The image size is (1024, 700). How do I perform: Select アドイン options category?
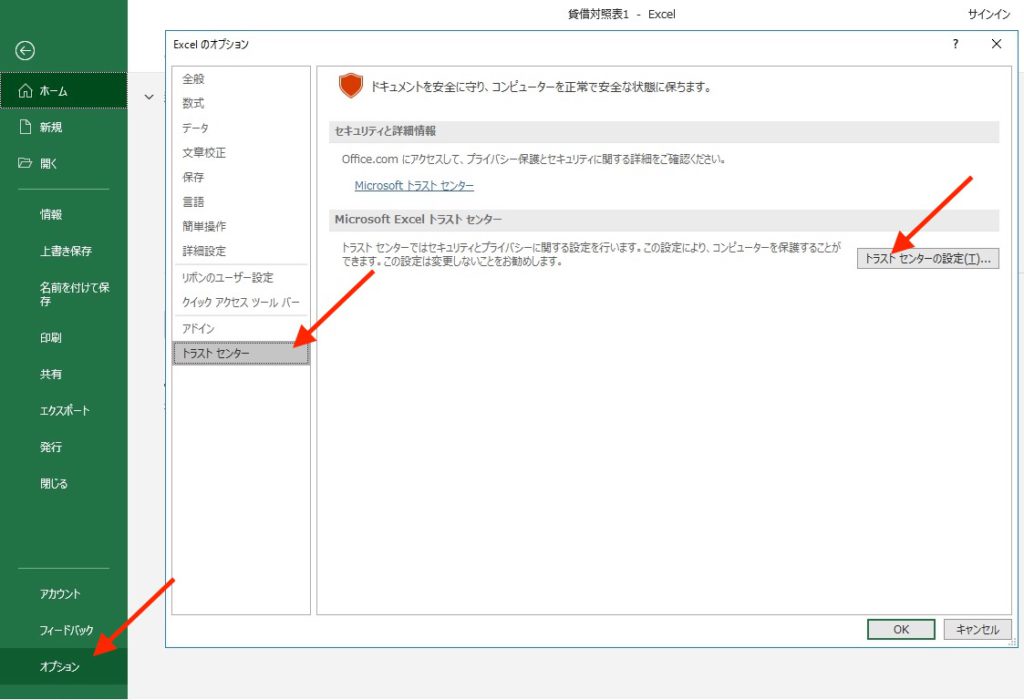coord(240,328)
